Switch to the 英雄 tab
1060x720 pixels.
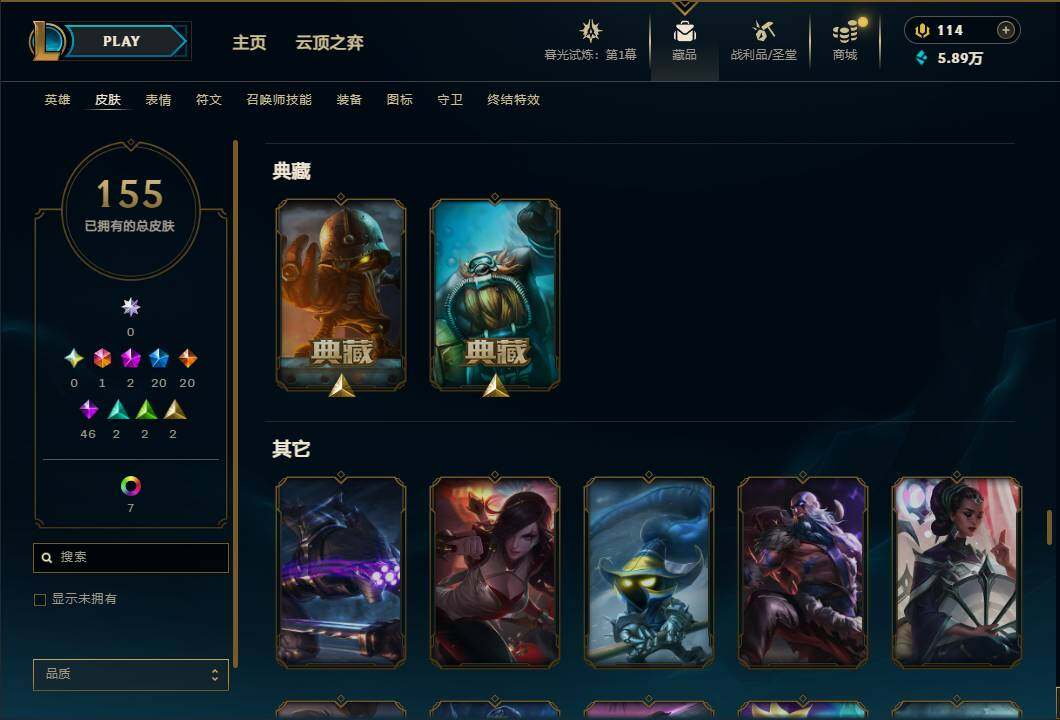pyautogui.click(x=57, y=100)
